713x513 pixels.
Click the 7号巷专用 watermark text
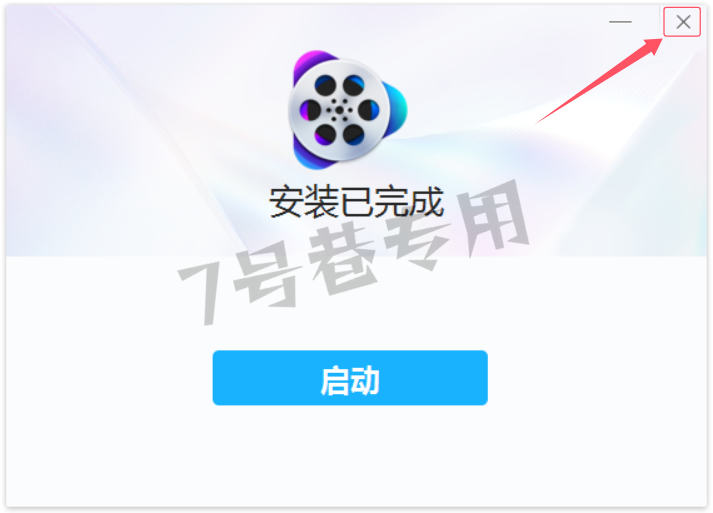(x=354, y=252)
